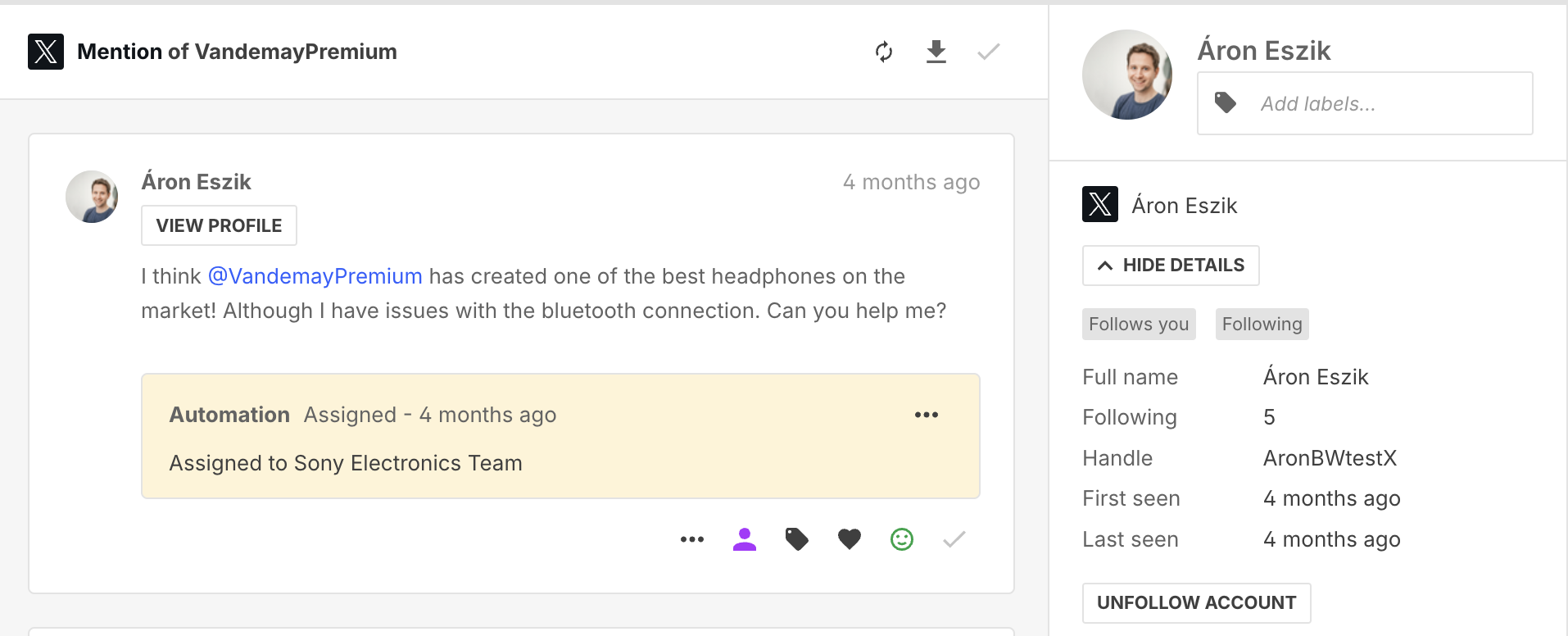The image size is (1568, 636).
Task: Collapse profile info with HIDE DETAILS
Action: [1171, 266]
